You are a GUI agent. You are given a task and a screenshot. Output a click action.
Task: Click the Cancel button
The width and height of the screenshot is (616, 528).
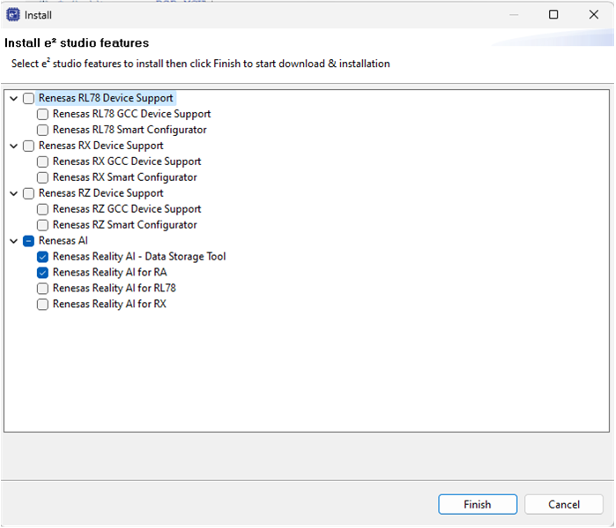point(563,505)
